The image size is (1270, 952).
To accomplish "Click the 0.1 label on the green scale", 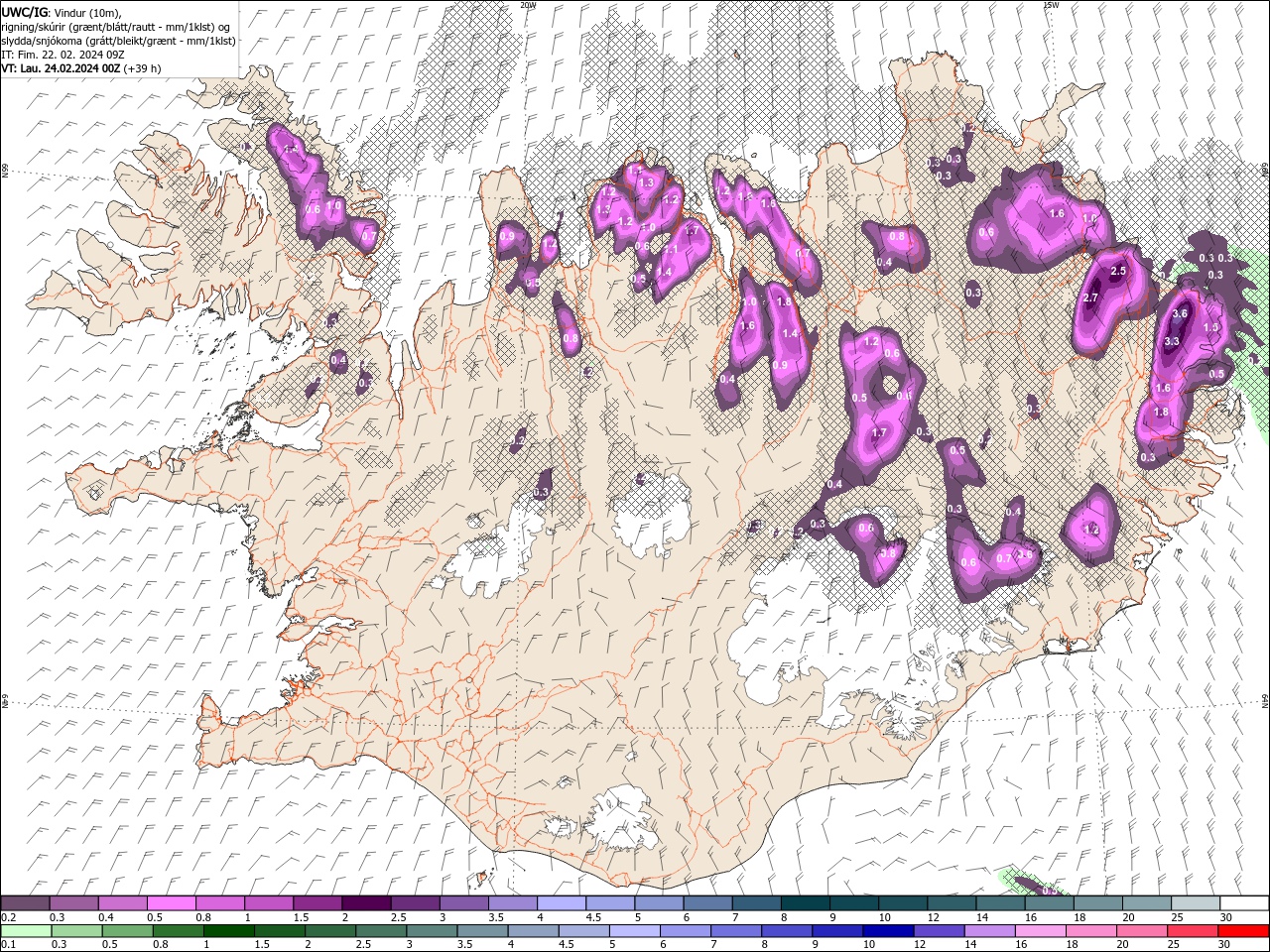I will pos(7,944).
